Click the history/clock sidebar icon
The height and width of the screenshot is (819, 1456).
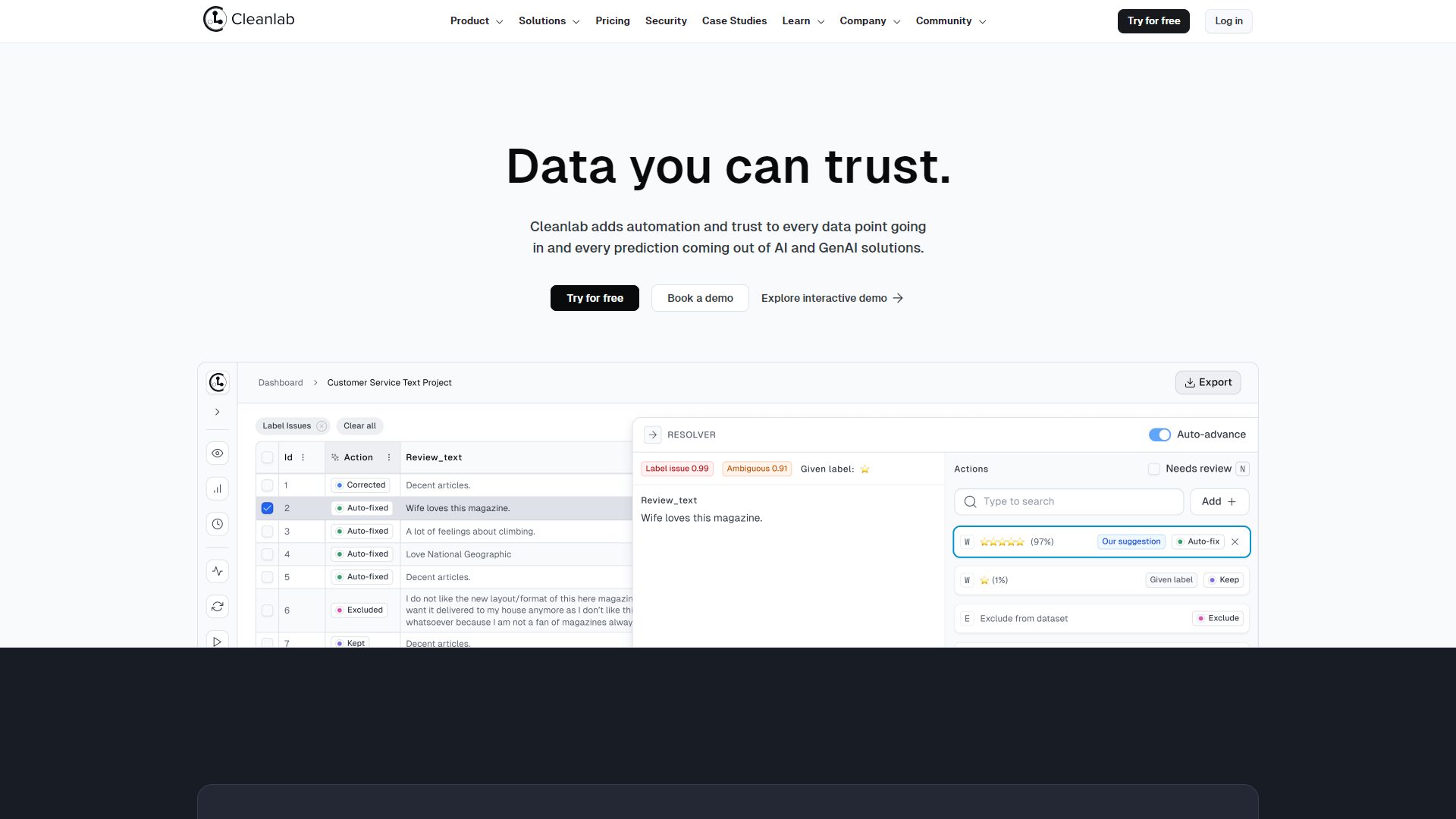[x=217, y=524]
